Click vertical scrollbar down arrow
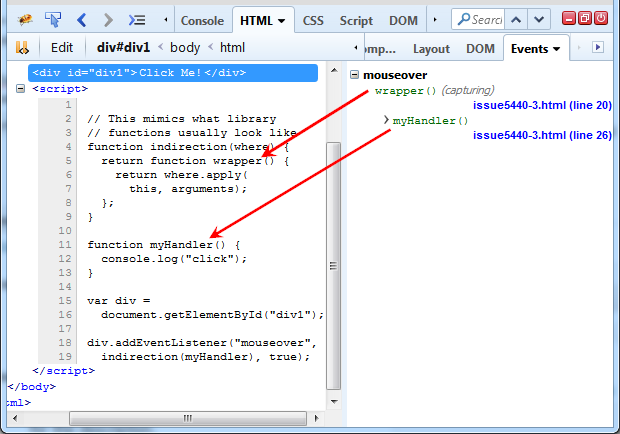This screenshot has height=434, width=620. [x=334, y=402]
